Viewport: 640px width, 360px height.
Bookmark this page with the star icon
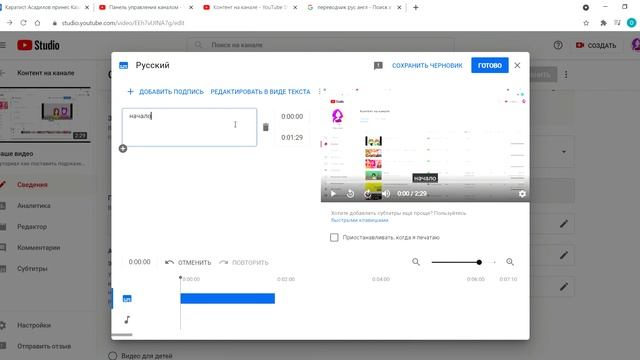pyautogui.click(x=586, y=23)
